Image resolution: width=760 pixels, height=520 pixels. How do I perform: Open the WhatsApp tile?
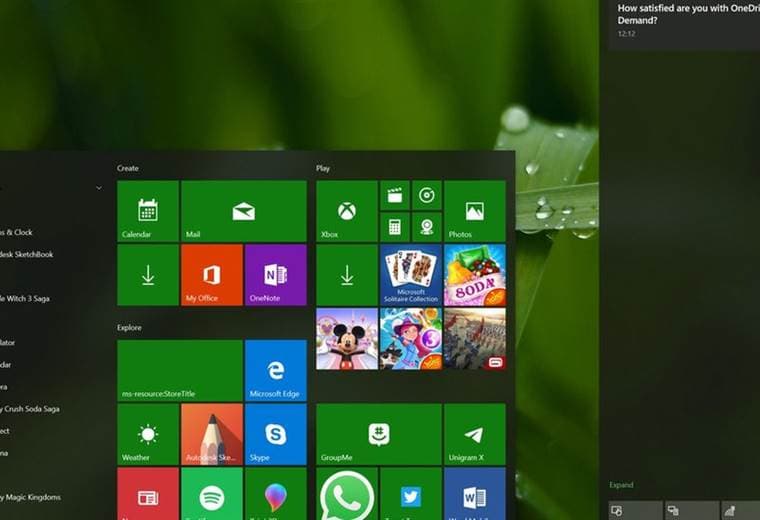[x=346, y=495]
